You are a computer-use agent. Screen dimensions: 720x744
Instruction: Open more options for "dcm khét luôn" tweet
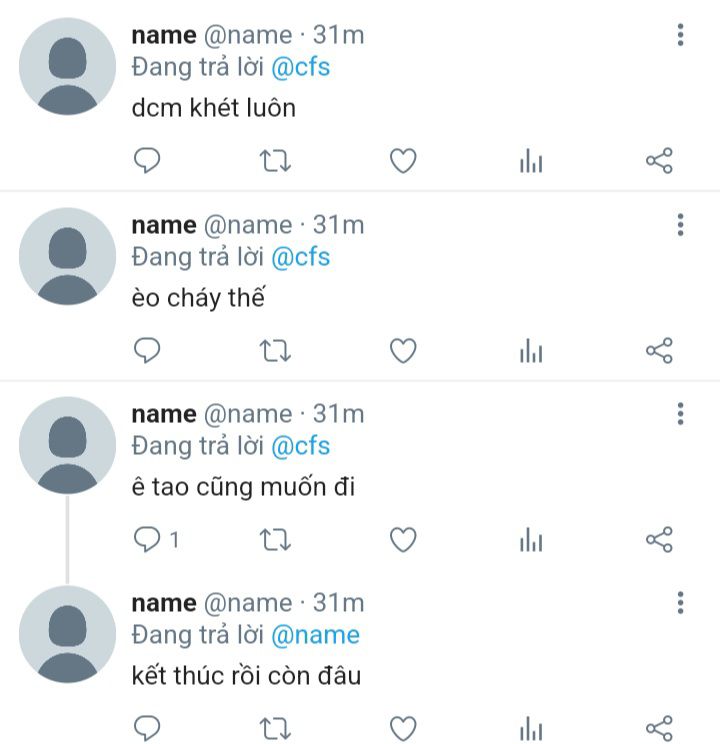click(x=680, y=35)
